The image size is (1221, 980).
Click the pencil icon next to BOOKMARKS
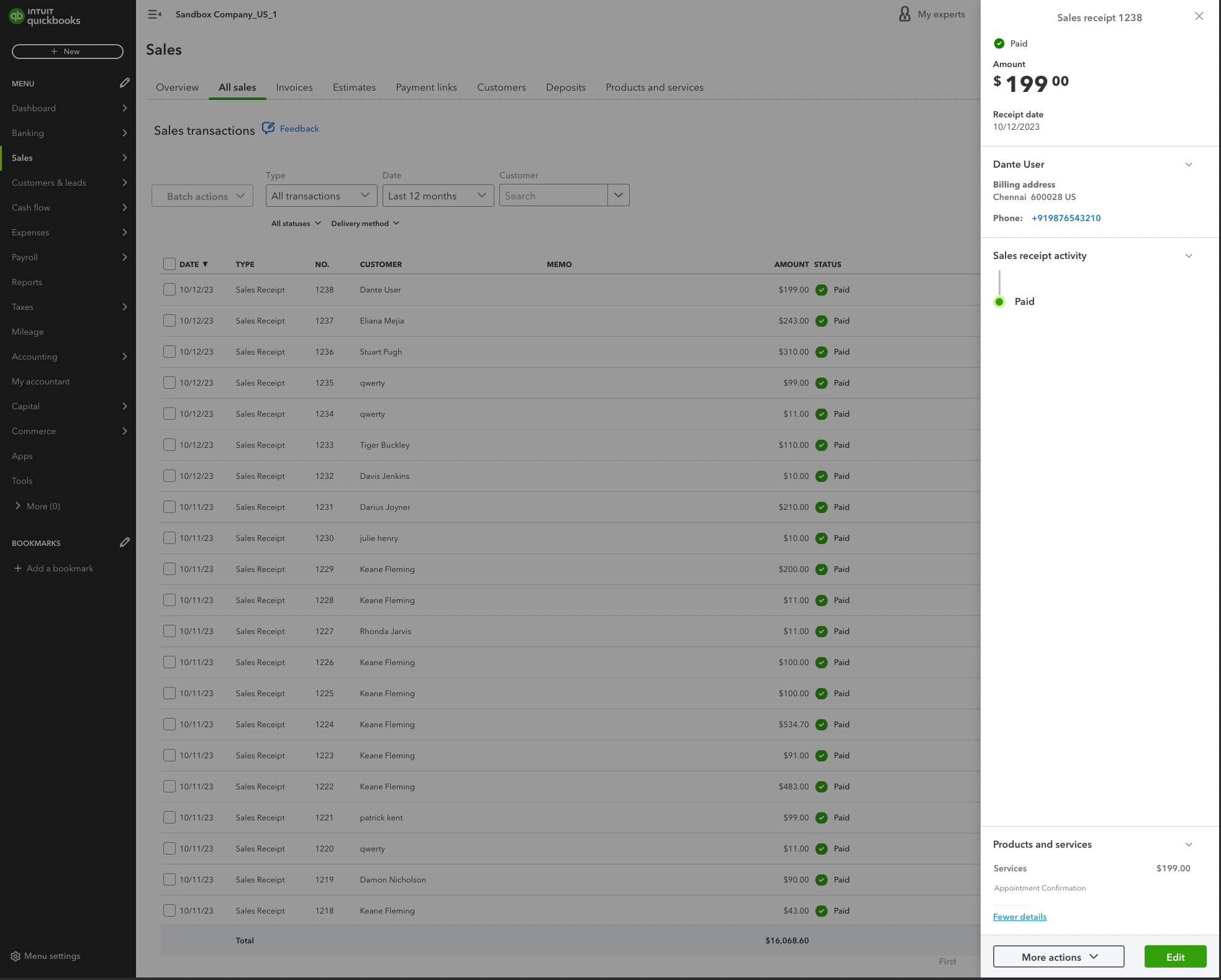(124, 543)
